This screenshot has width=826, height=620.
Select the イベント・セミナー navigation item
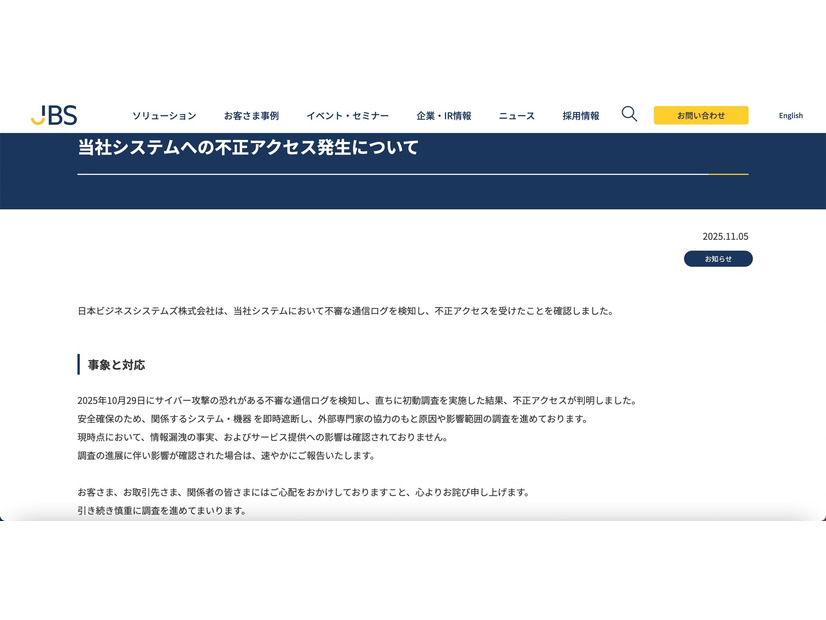(349, 115)
